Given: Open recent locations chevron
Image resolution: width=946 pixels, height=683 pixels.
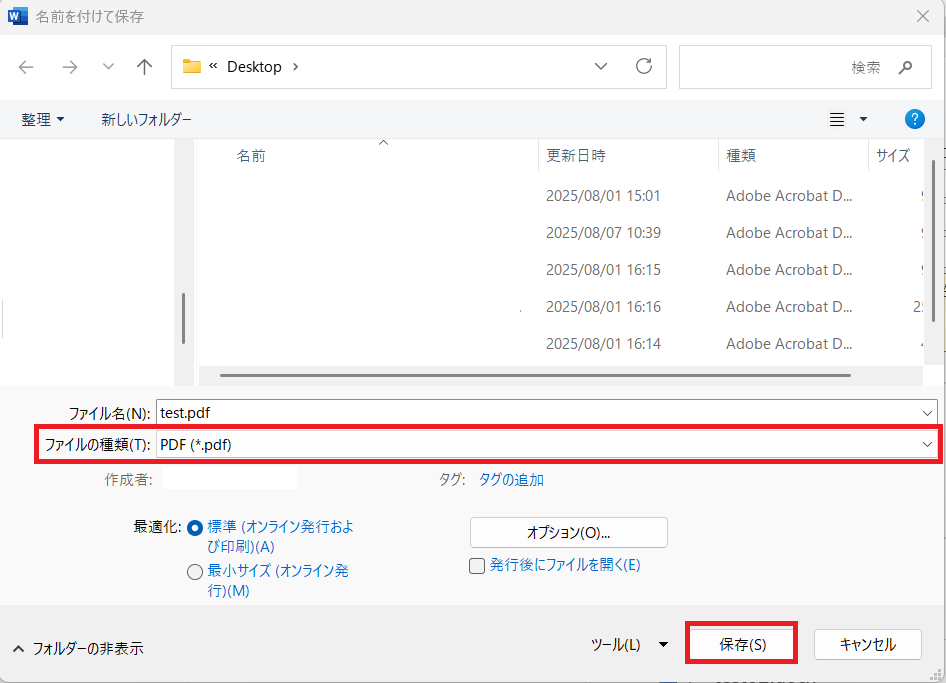Looking at the screenshot, I should click(x=108, y=66).
